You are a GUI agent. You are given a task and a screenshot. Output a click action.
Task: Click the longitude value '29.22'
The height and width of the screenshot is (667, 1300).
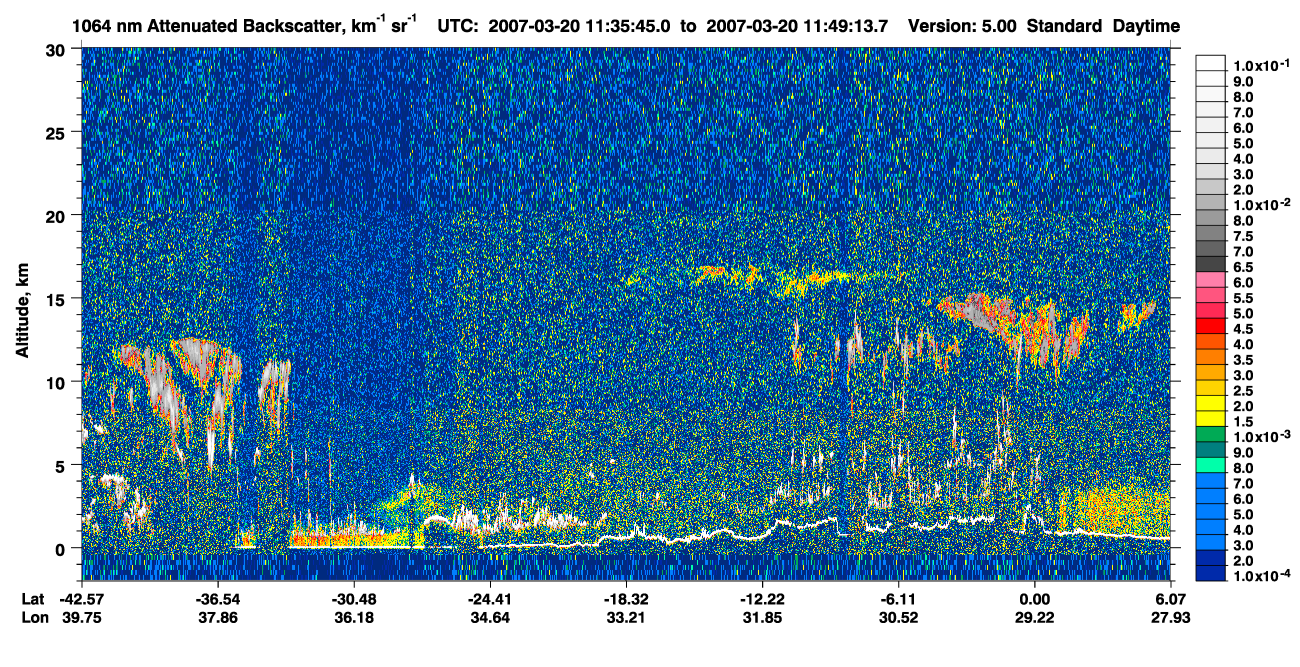tap(1035, 617)
